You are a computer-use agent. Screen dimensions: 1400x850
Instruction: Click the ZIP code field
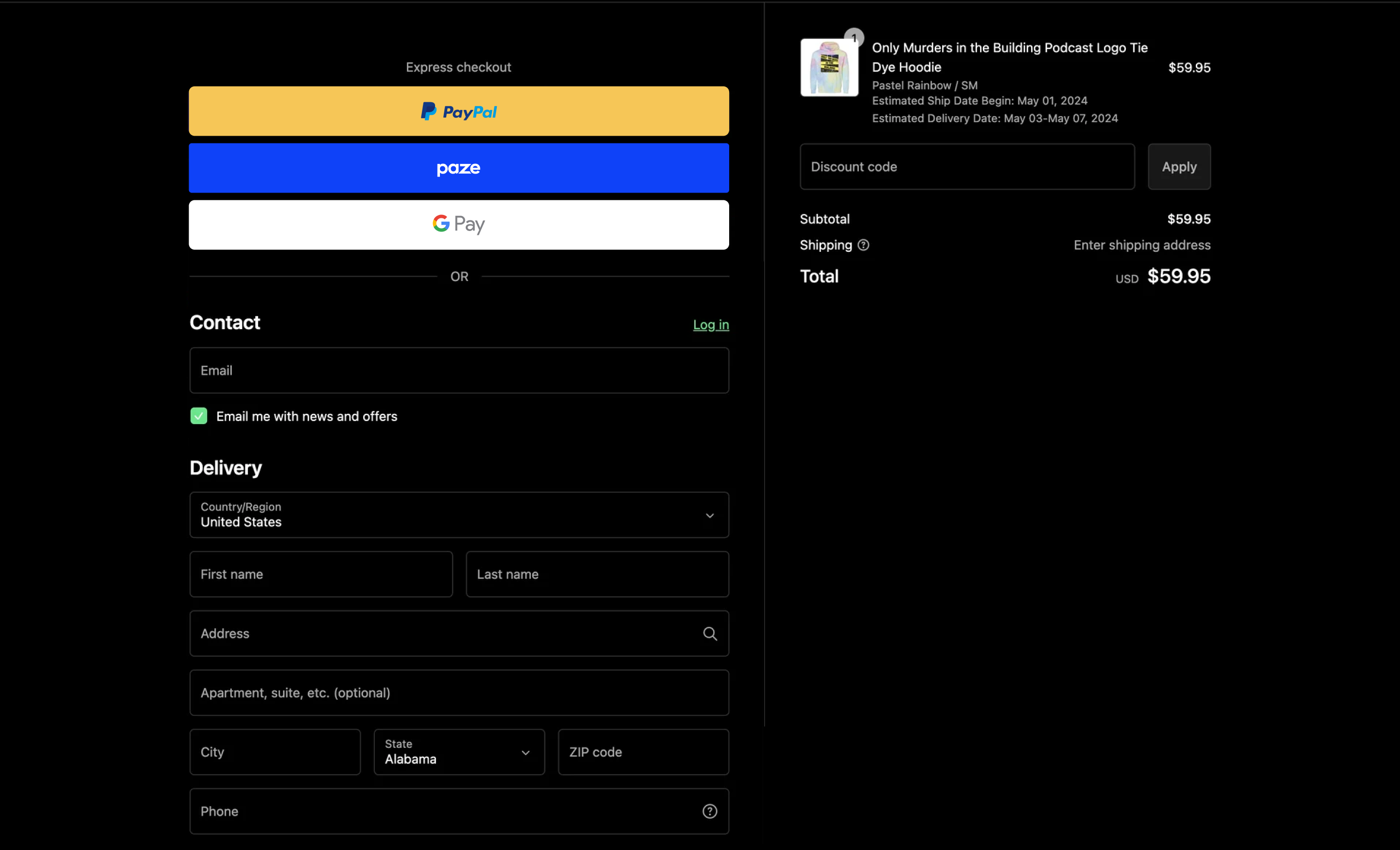643,752
